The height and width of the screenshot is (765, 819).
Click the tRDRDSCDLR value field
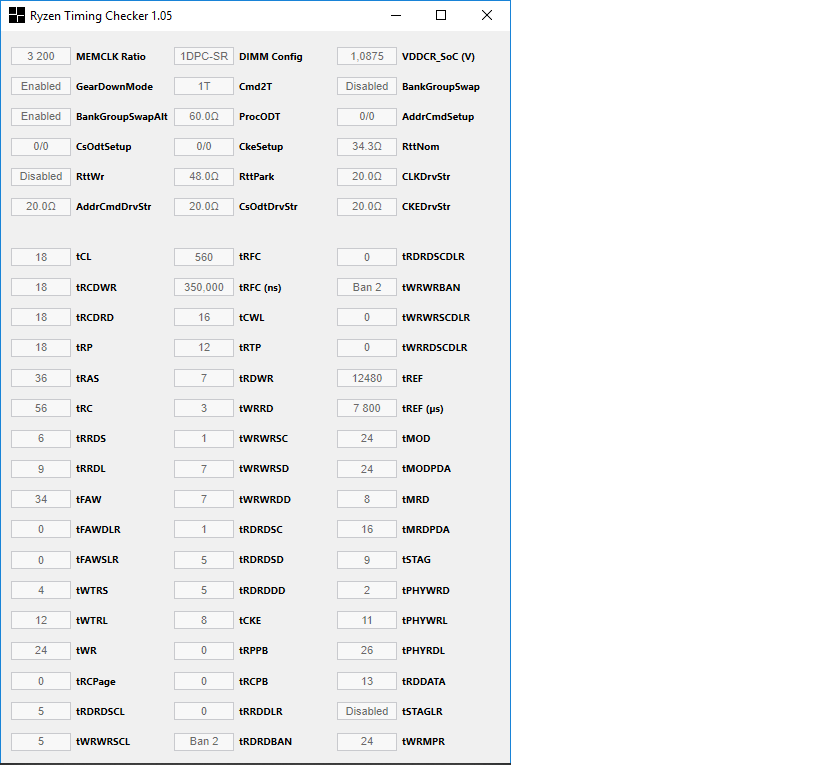[367, 257]
